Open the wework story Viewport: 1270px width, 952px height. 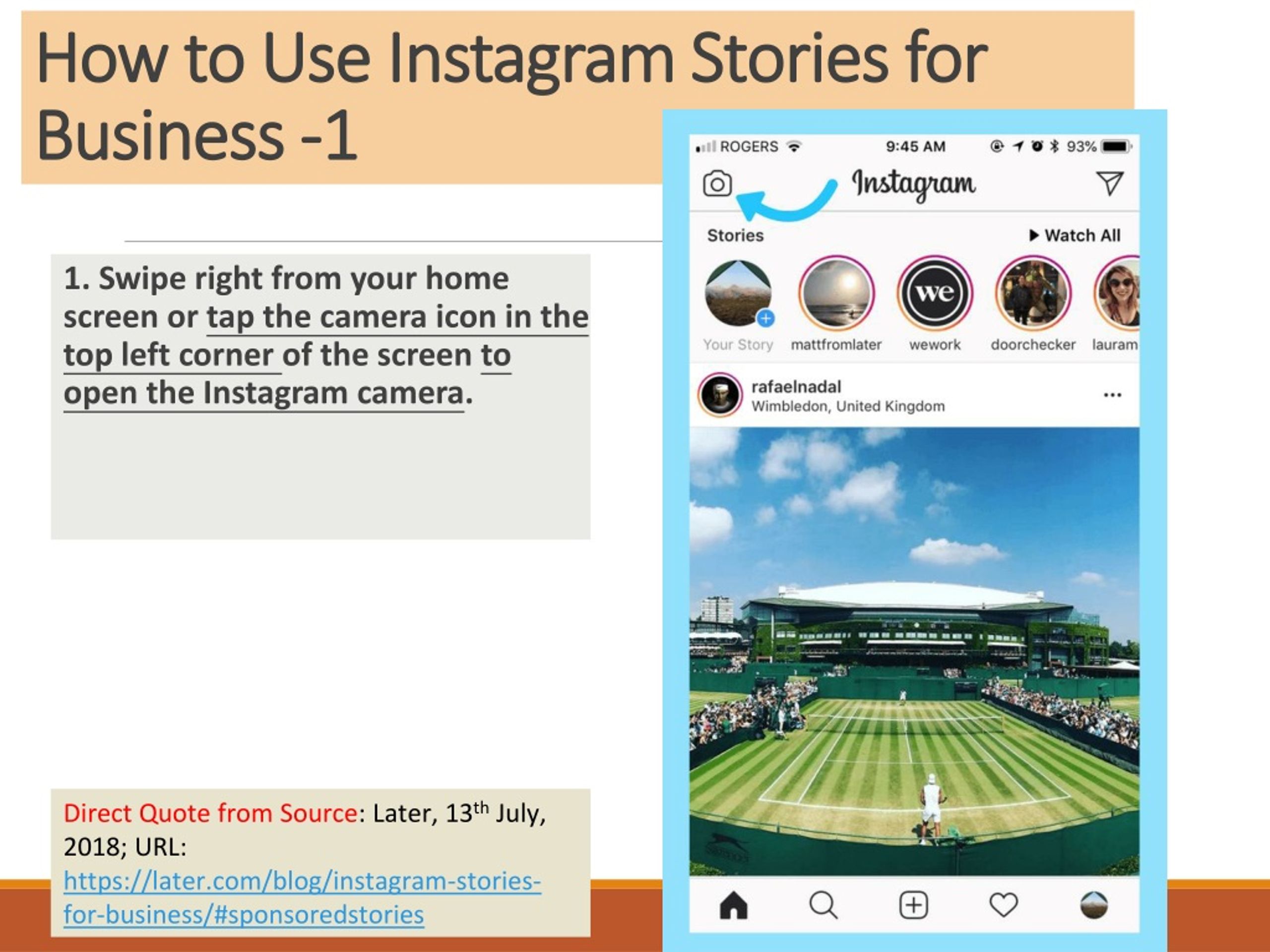(x=935, y=293)
